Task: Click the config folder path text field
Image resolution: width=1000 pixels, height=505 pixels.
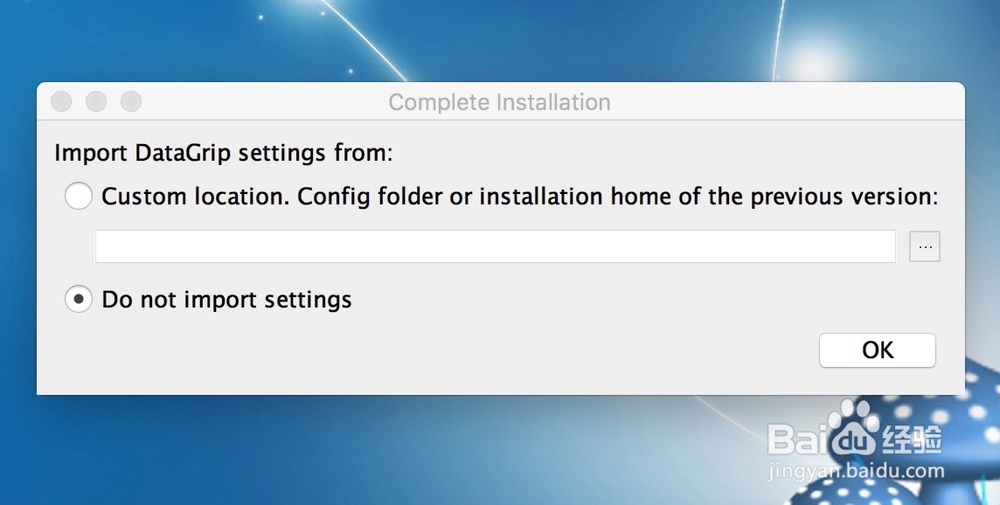Action: (495, 247)
